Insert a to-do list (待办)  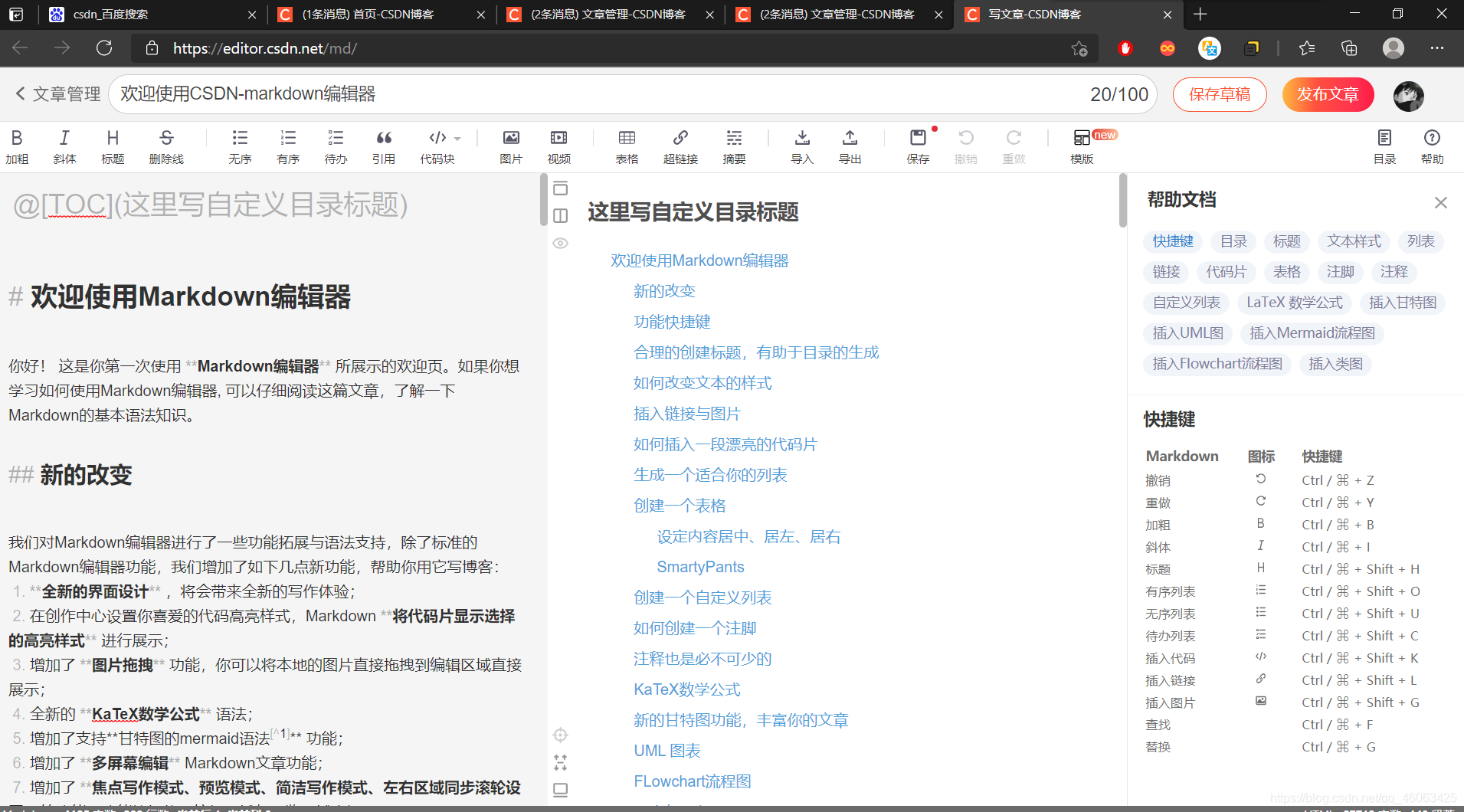click(x=336, y=146)
